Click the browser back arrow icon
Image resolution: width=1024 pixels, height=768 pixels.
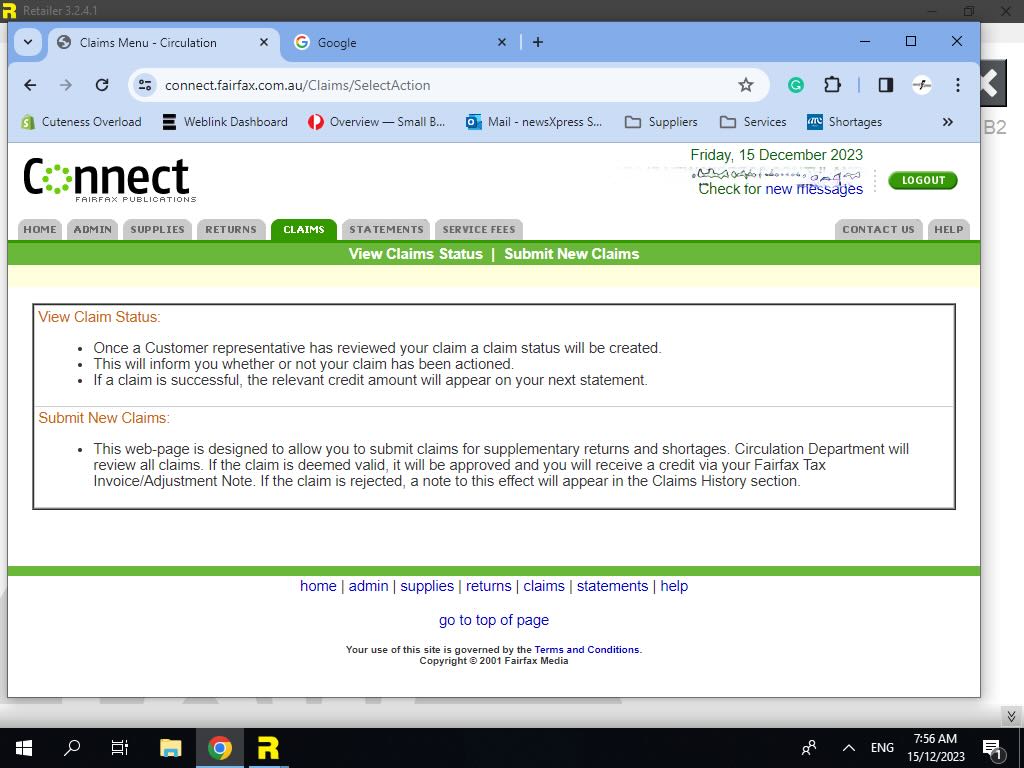30,85
